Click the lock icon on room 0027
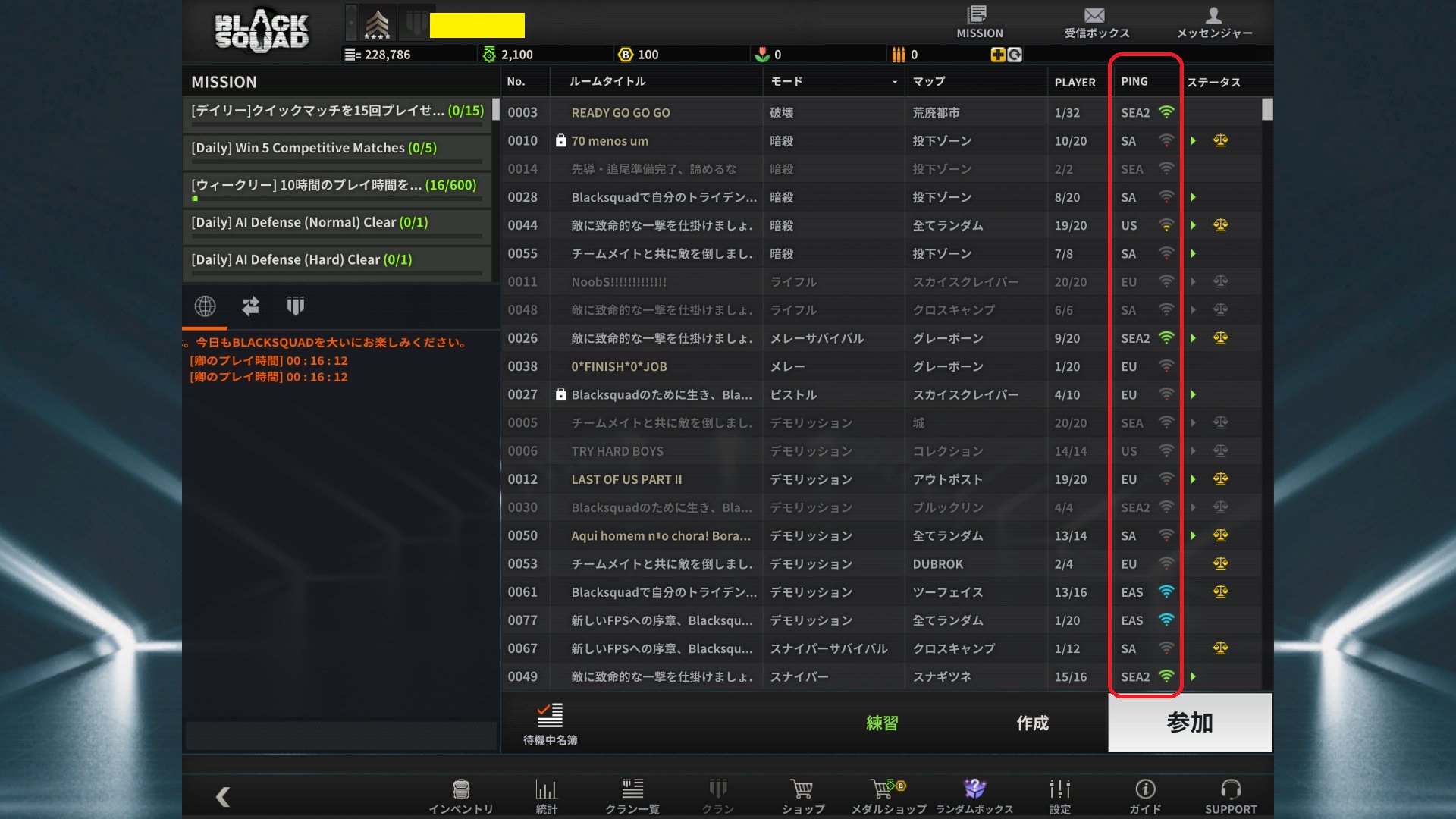Image resolution: width=1456 pixels, height=819 pixels. pyautogui.click(x=560, y=394)
